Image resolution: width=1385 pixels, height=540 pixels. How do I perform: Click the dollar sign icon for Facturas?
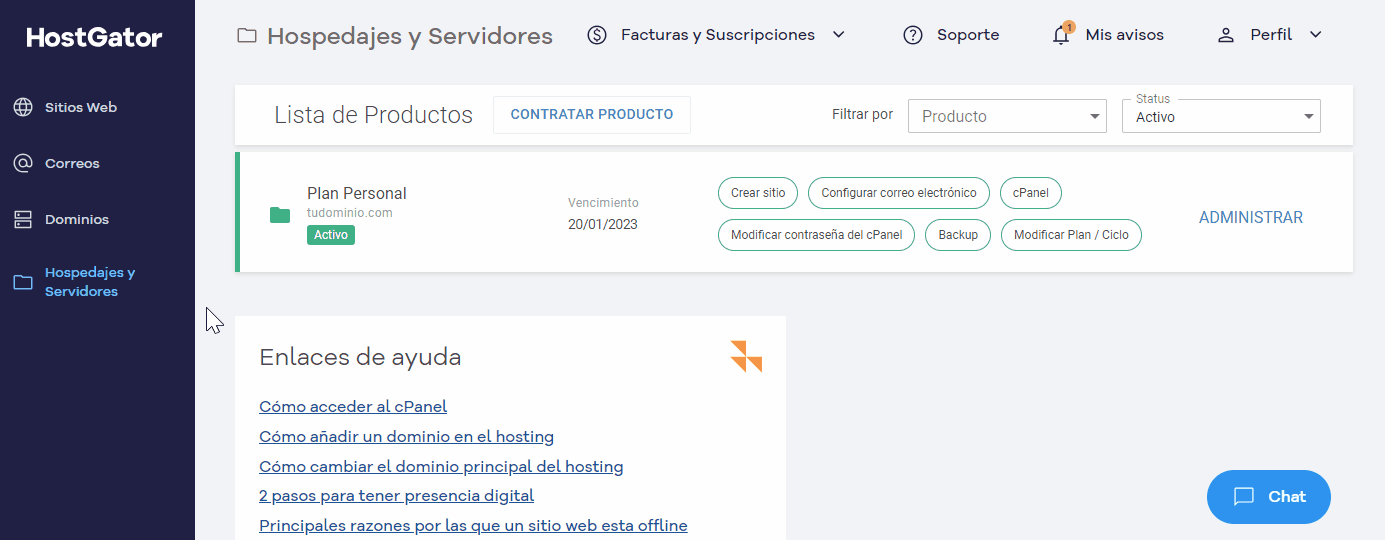597,35
